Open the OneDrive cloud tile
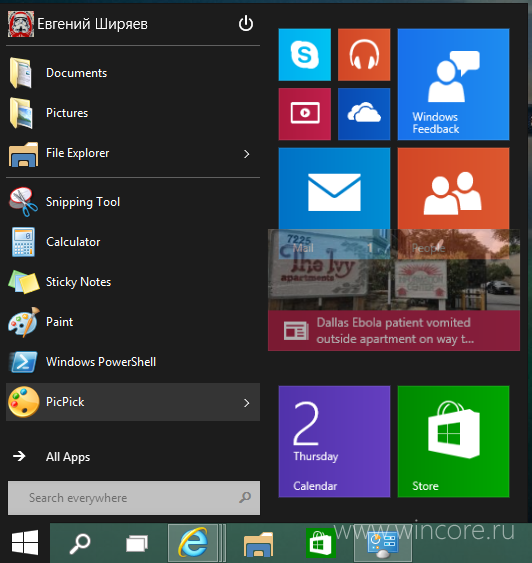 pyautogui.click(x=364, y=114)
